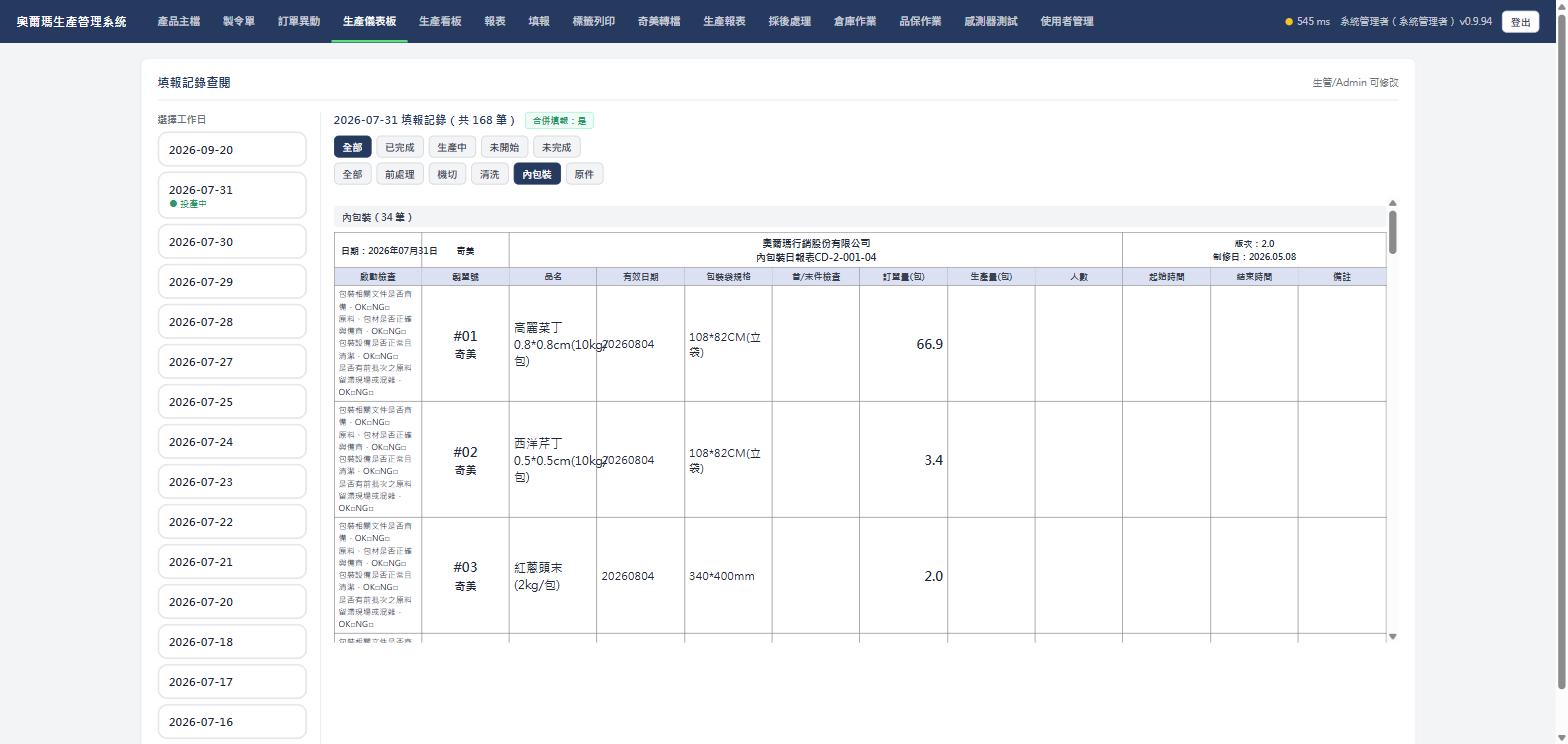Click the order quantity 66.9

point(929,344)
